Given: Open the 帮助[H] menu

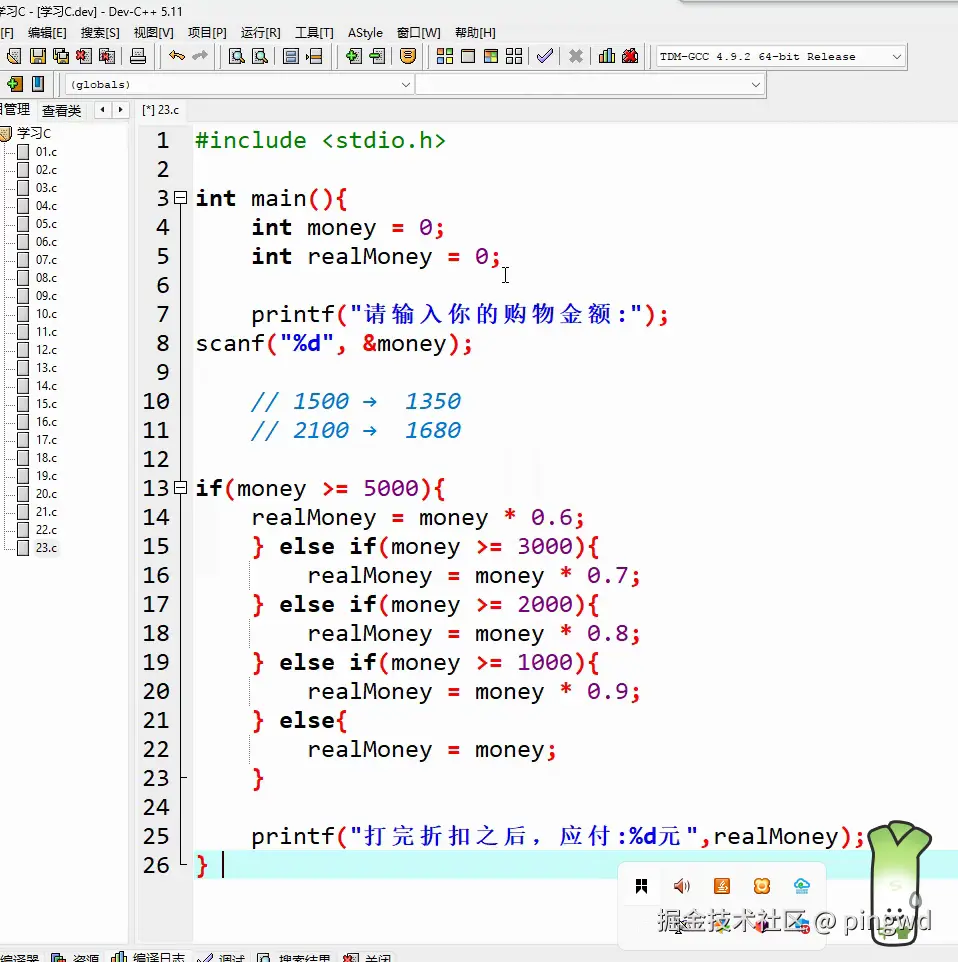Looking at the screenshot, I should click(475, 33).
